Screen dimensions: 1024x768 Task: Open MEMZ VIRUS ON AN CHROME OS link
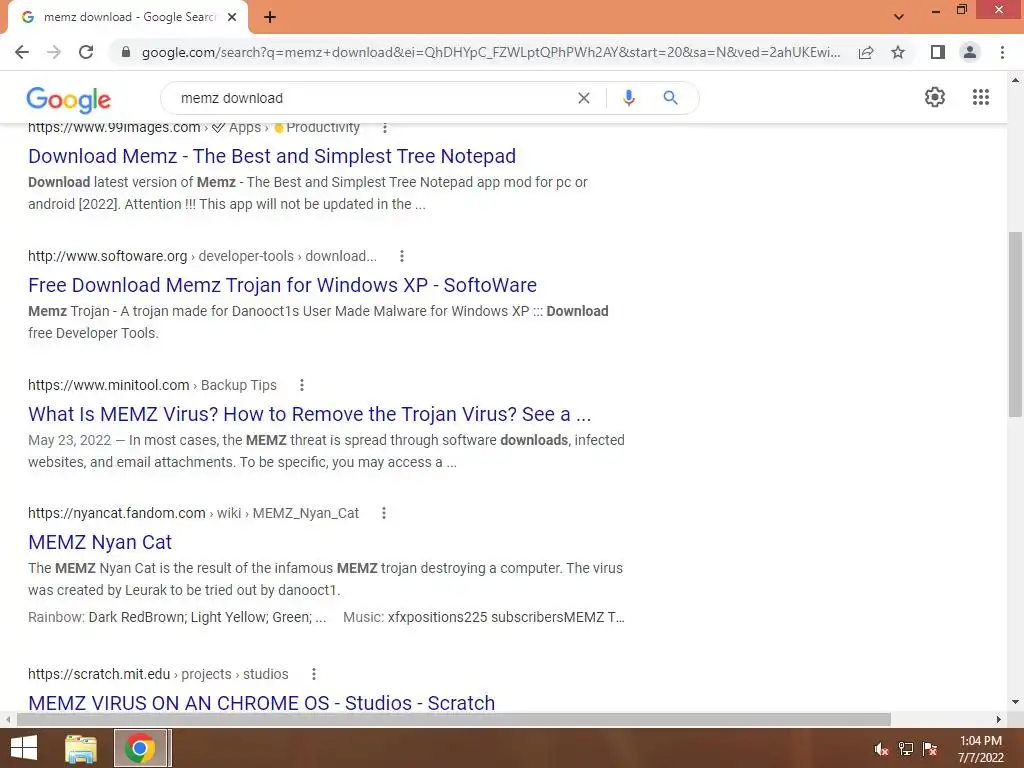pyautogui.click(x=261, y=703)
